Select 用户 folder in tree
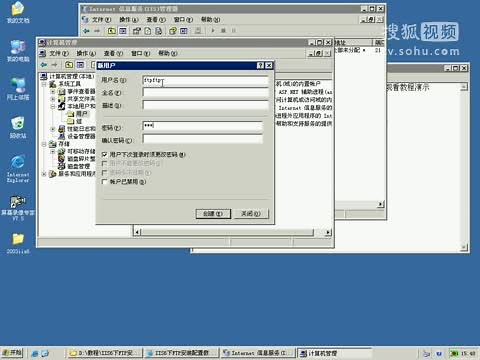The height and width of the screenshot is (360, 480). pyautogui.click(x=78, y=114)
